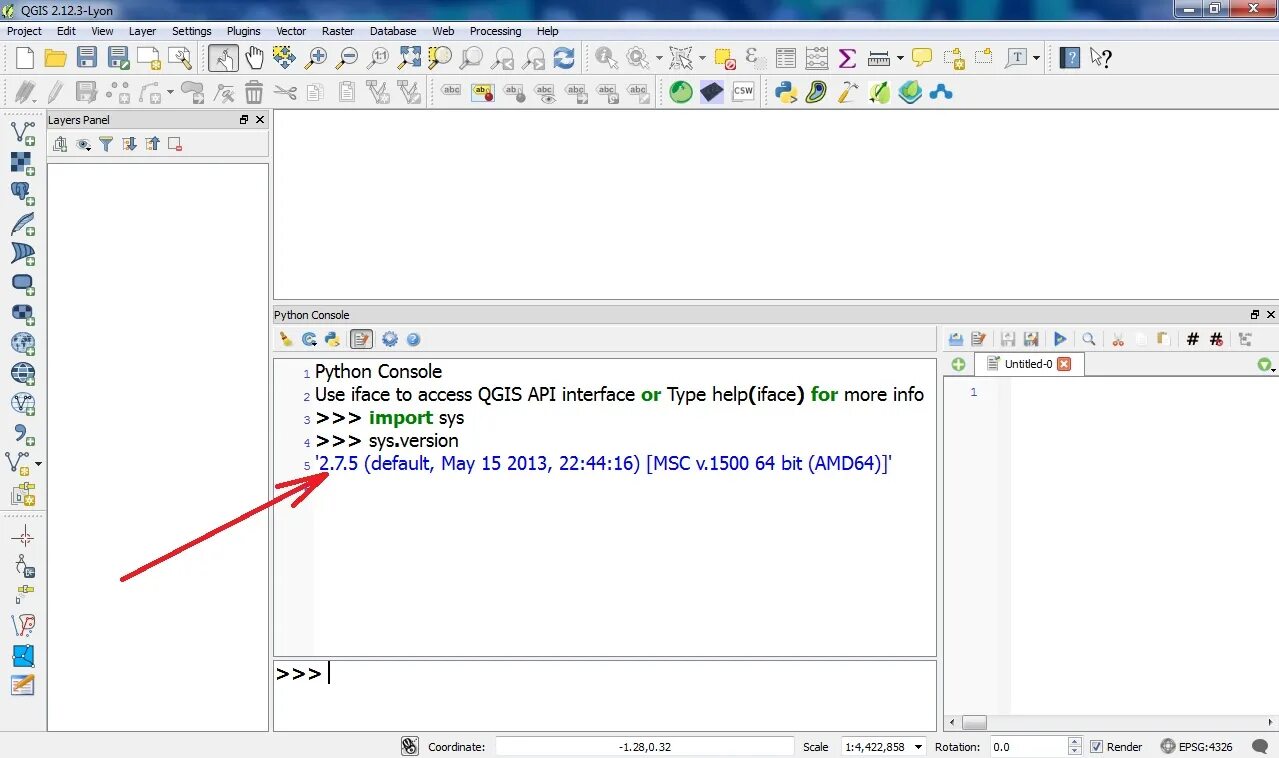This screenshot has height=758, width=1279.
Task: Open Python Console from plugins toolbar
Action: pyautogui.click(x=786, y=93)
